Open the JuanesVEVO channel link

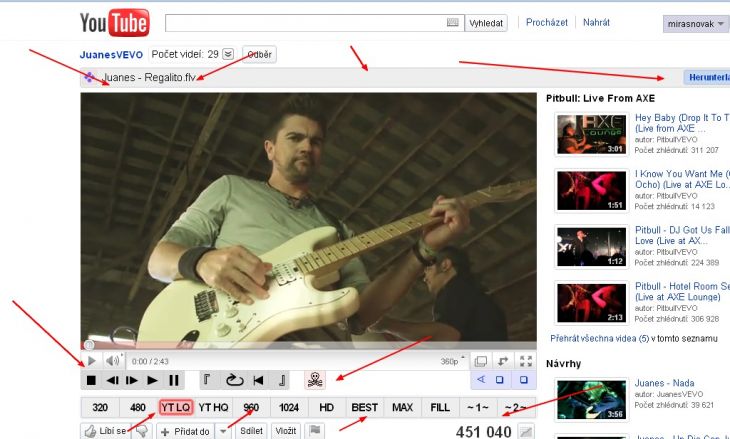click(111, 55)
